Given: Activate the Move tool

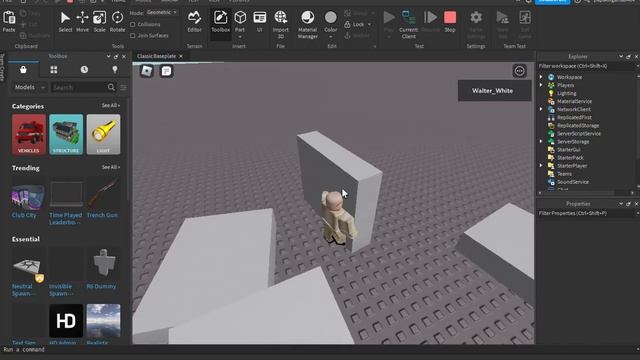Looking at the screenshot, I should click(x=82, y=21).
